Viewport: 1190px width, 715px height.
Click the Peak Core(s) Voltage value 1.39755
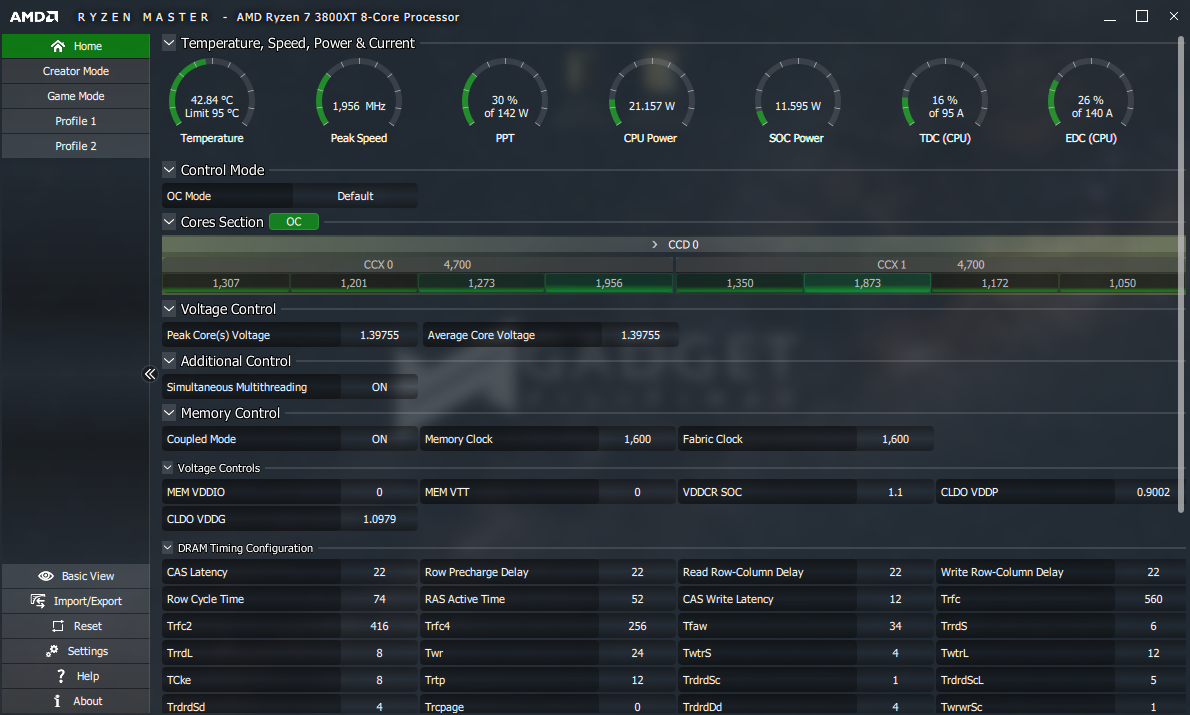pos(379,335)
